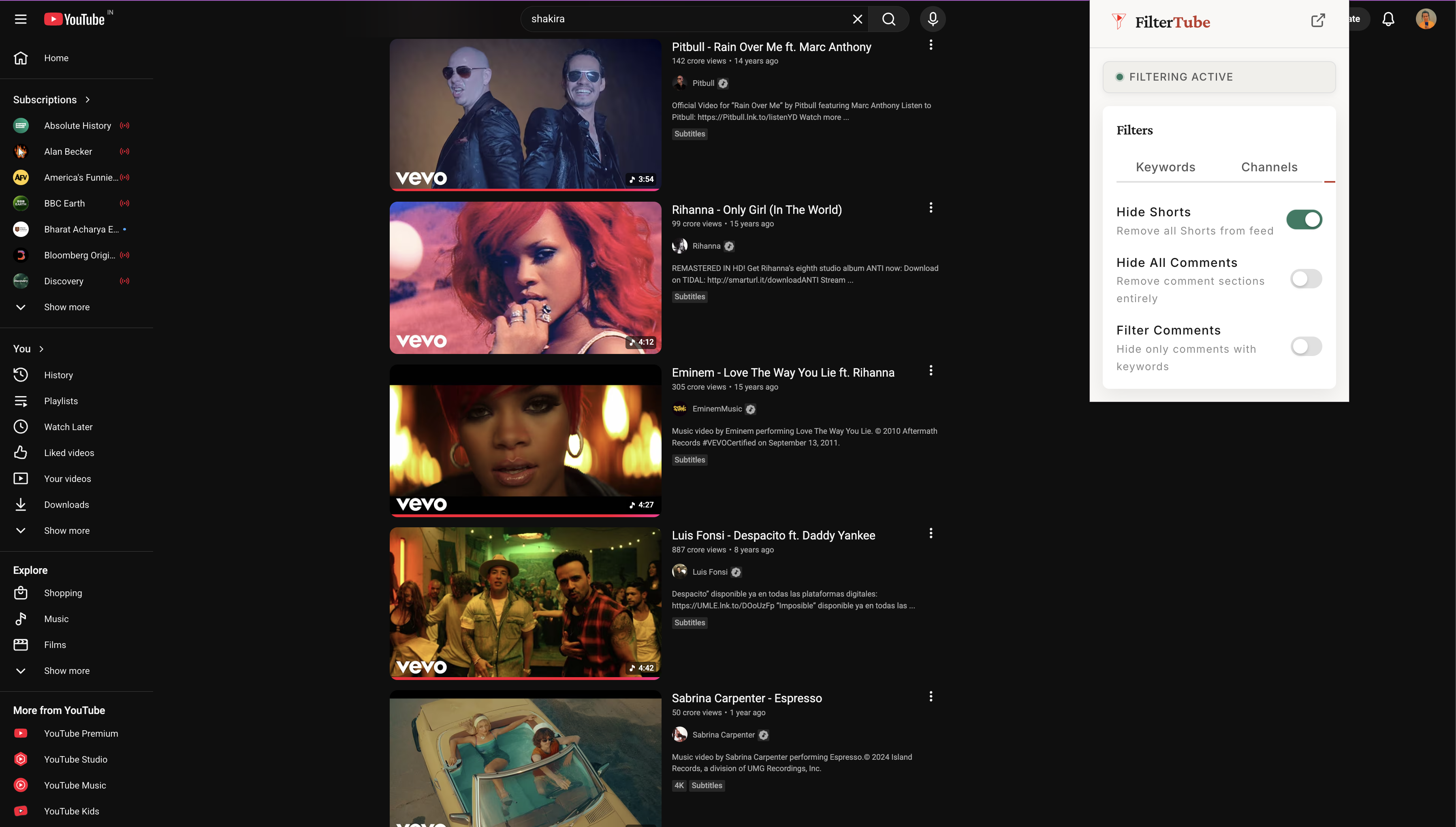The height and width of the screenshot is (827, 1456).
Task: Turn on the Filter Comments toggle
Action: point(1306,347)
